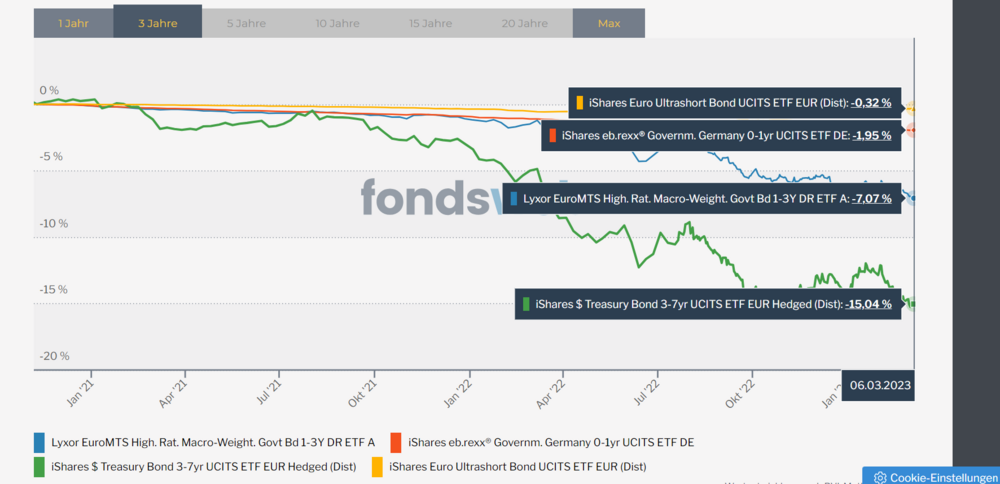Switch chart to 15 Jahre
This screenshot has height=484, width=1000.
(x=431, y=22)
